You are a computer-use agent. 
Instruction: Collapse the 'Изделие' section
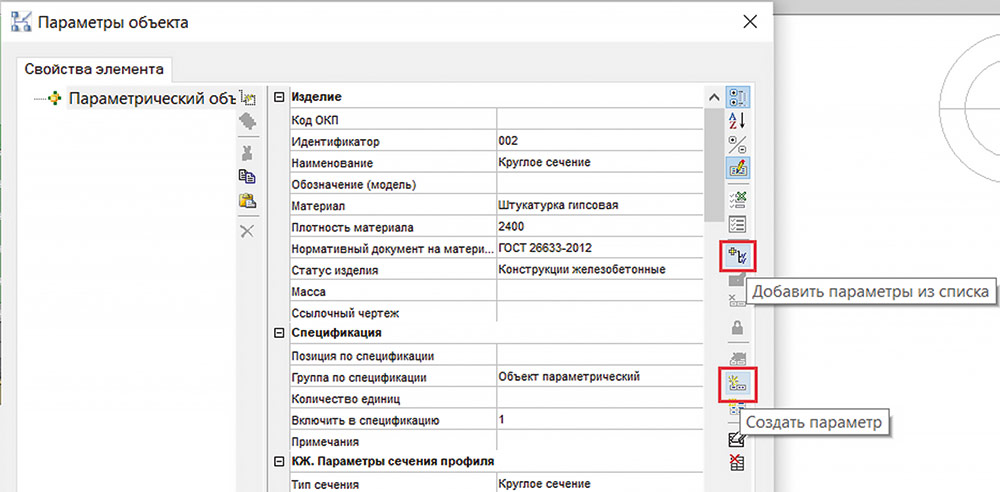279,97
